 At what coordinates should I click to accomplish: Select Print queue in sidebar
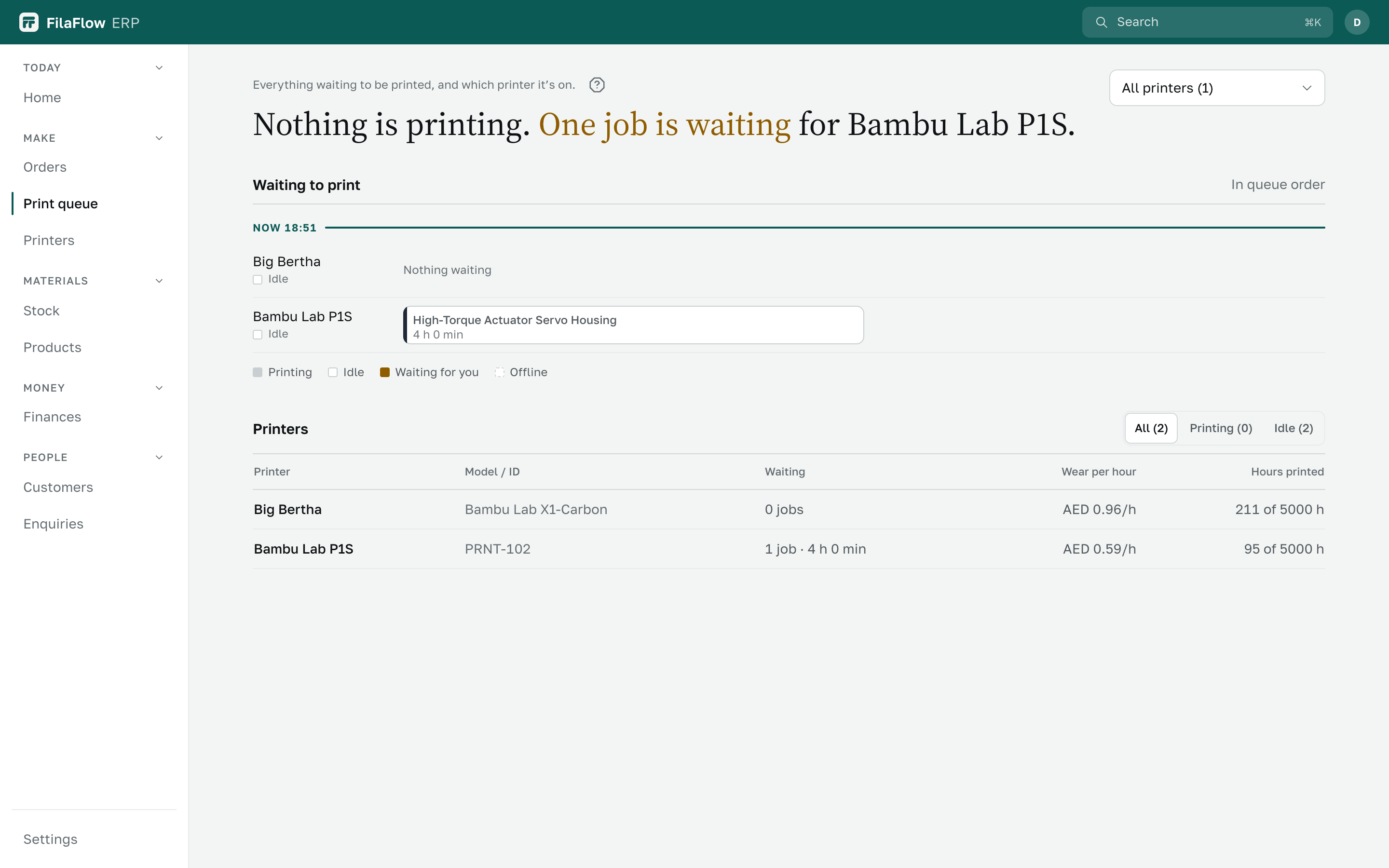coord(60,204)
